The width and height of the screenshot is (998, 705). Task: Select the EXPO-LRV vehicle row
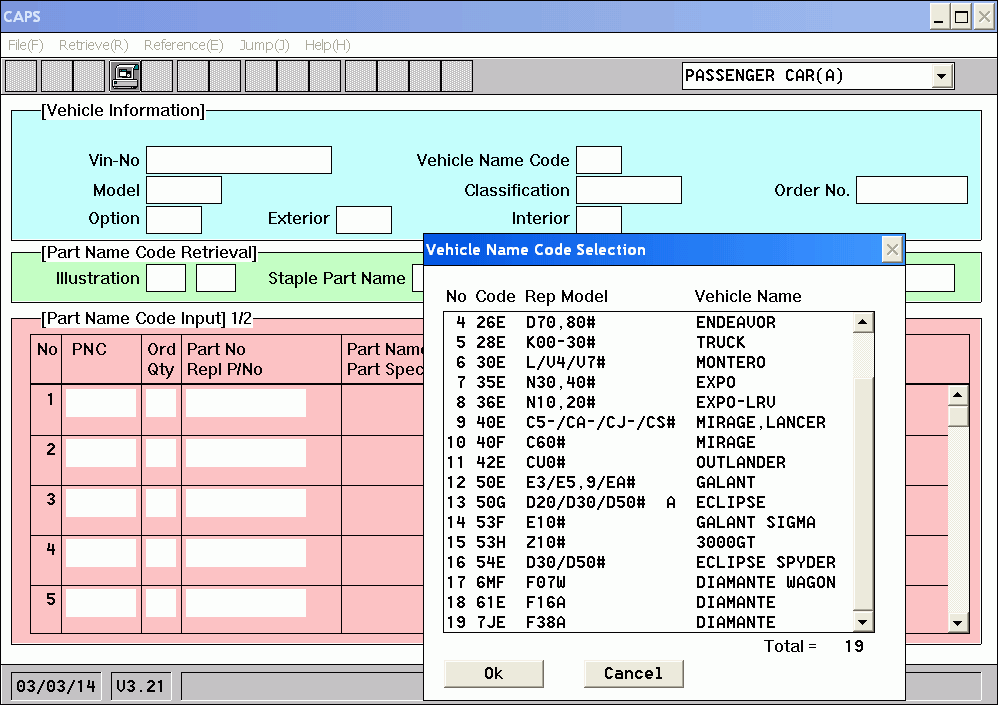(648, 403)
